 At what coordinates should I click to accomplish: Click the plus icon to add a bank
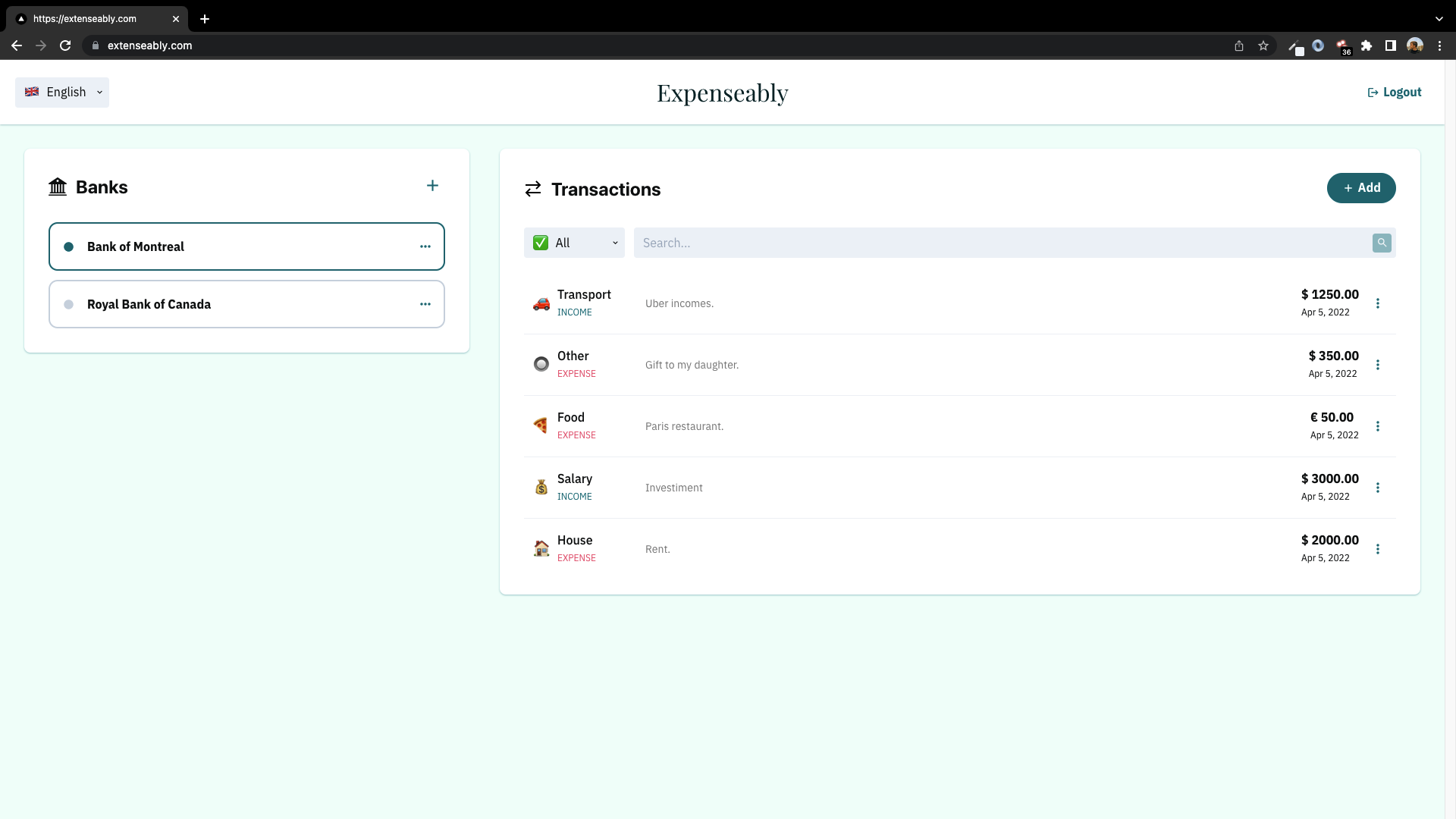432,185
